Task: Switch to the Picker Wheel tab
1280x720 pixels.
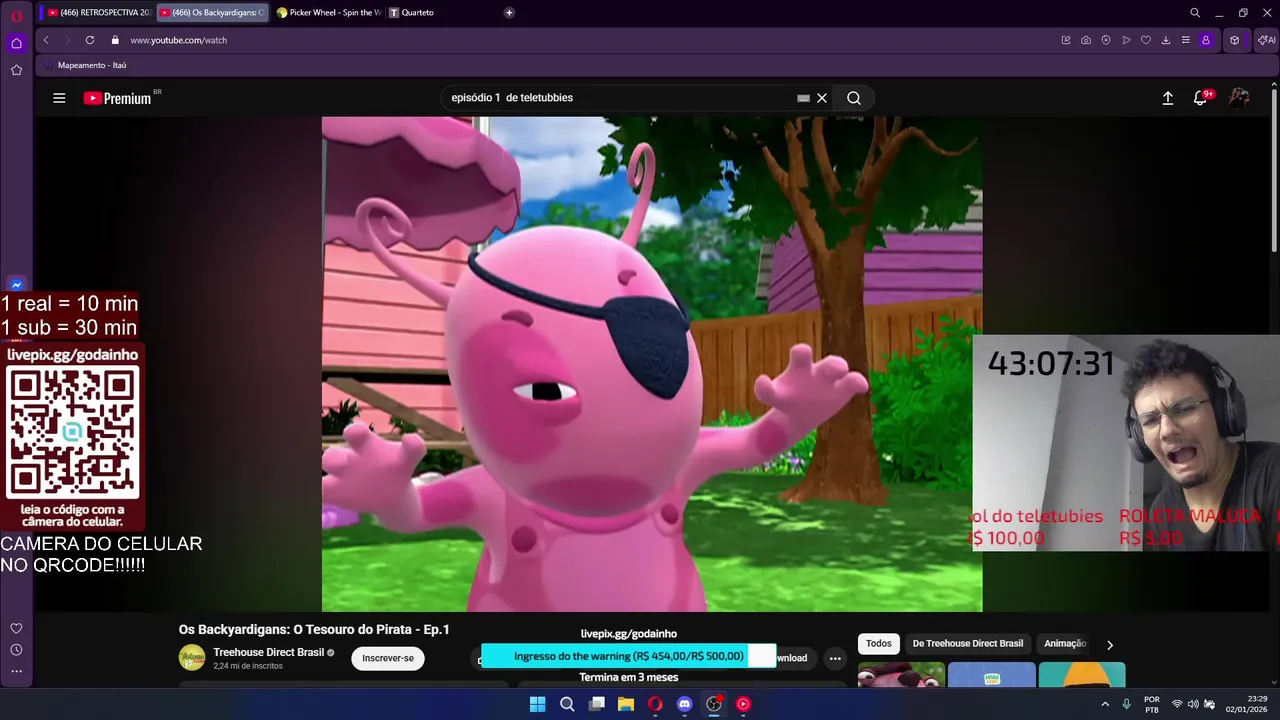Action: [328, 13]
